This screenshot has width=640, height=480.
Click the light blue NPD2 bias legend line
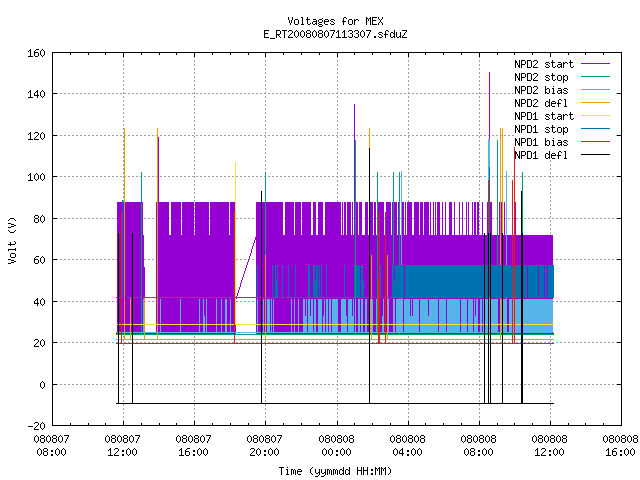[x=596, y=90]
